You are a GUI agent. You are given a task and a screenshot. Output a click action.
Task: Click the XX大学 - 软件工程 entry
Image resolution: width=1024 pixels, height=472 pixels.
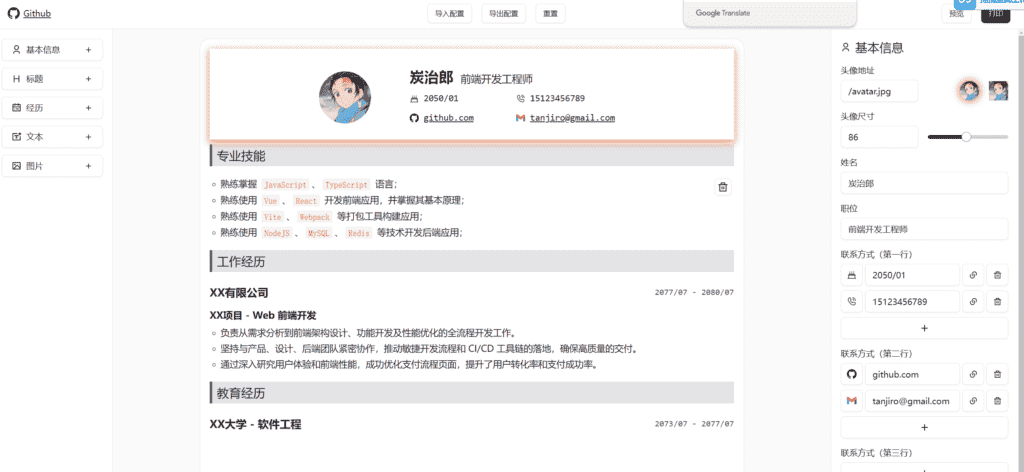coord(255,424)
